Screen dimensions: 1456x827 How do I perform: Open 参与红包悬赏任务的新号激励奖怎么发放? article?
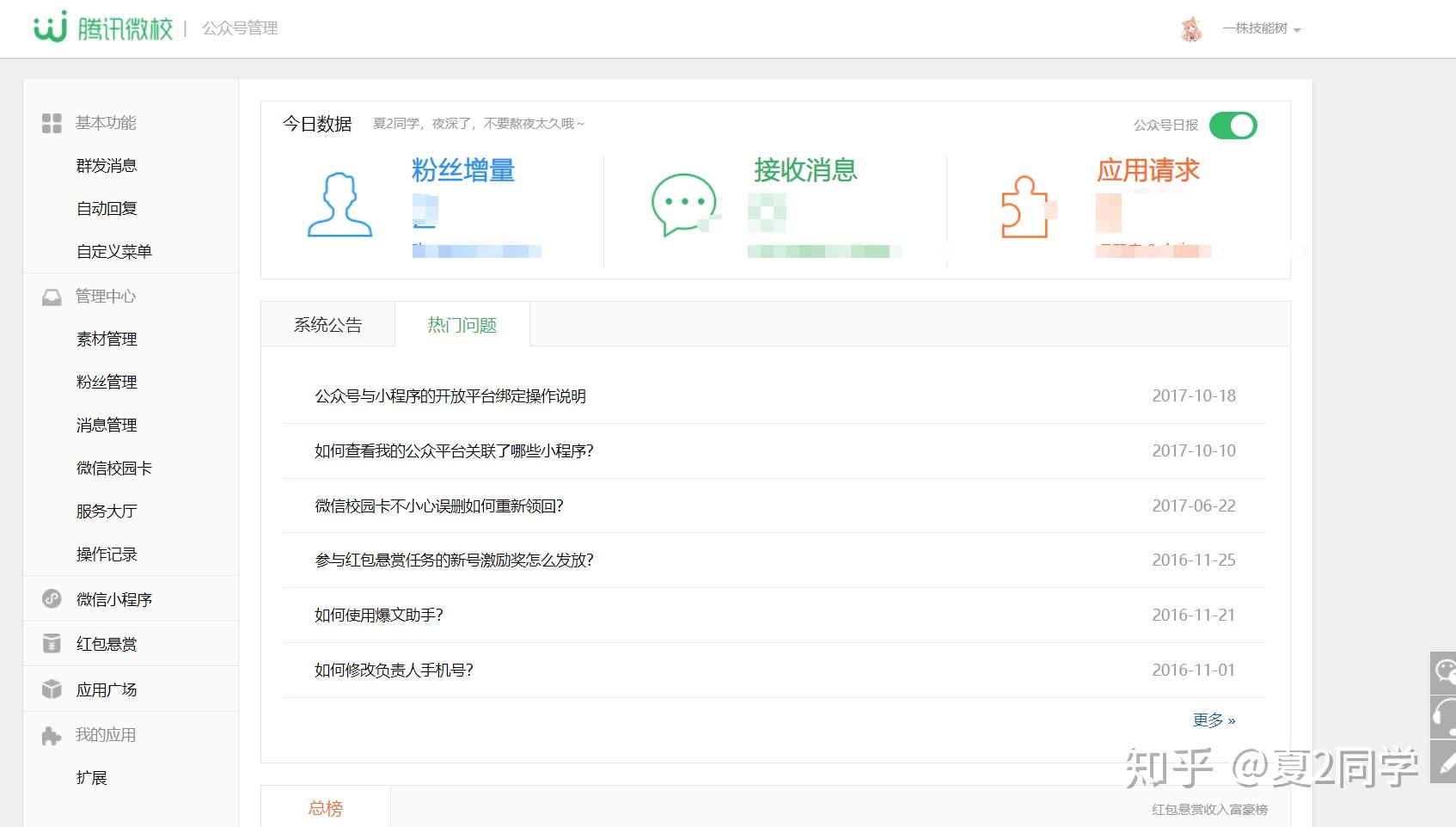[x=454, y=561]
